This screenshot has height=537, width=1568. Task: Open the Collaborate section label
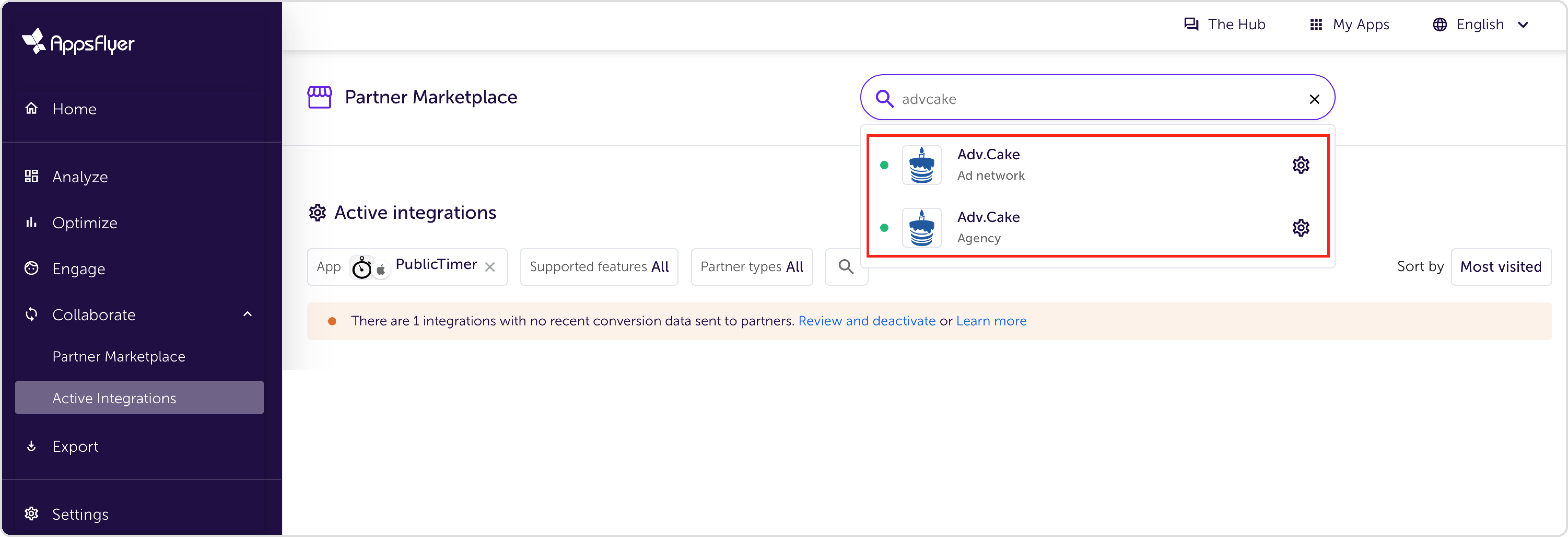94,315
